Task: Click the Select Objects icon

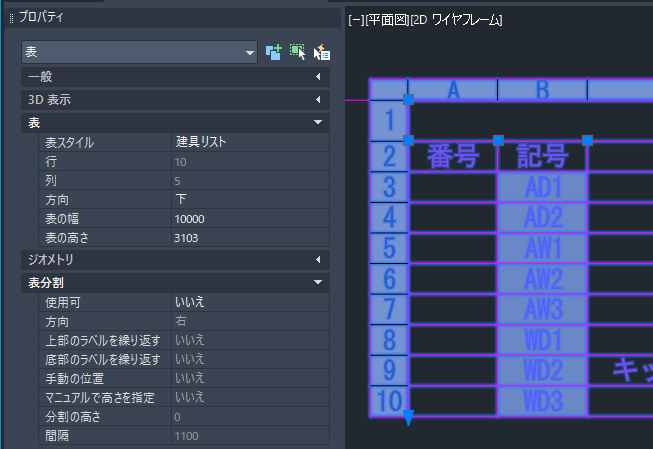Action: (x=297, y=52)
